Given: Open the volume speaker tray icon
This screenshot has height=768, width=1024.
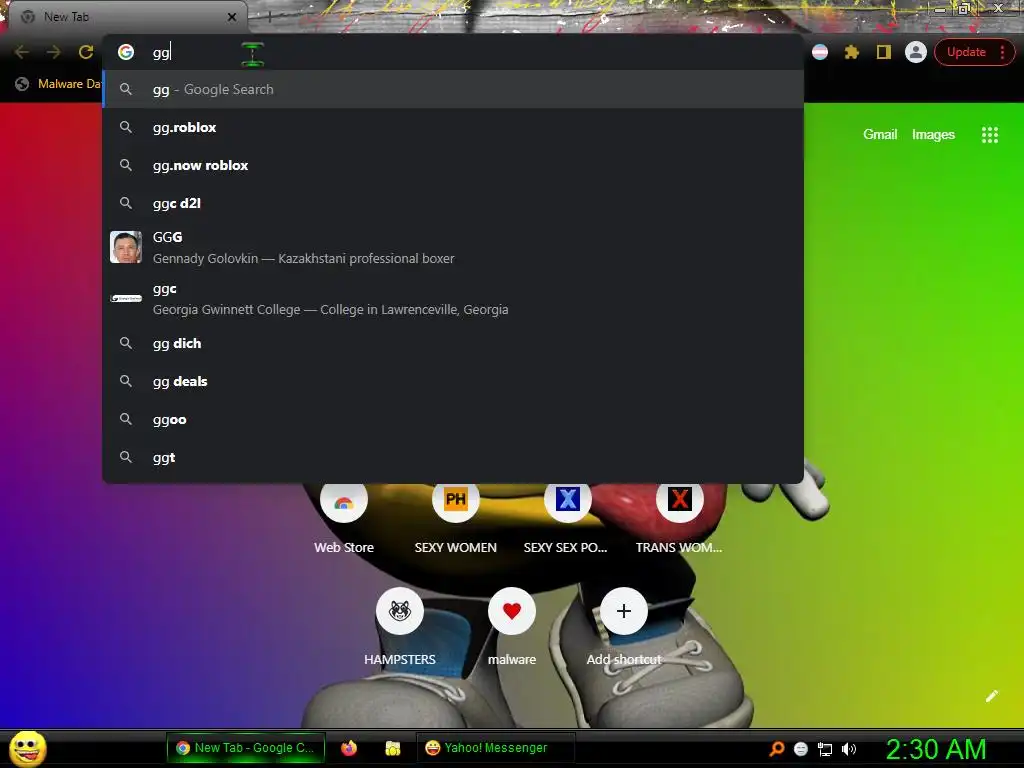Looking at the screenshot, I should (x=849, y=749).
